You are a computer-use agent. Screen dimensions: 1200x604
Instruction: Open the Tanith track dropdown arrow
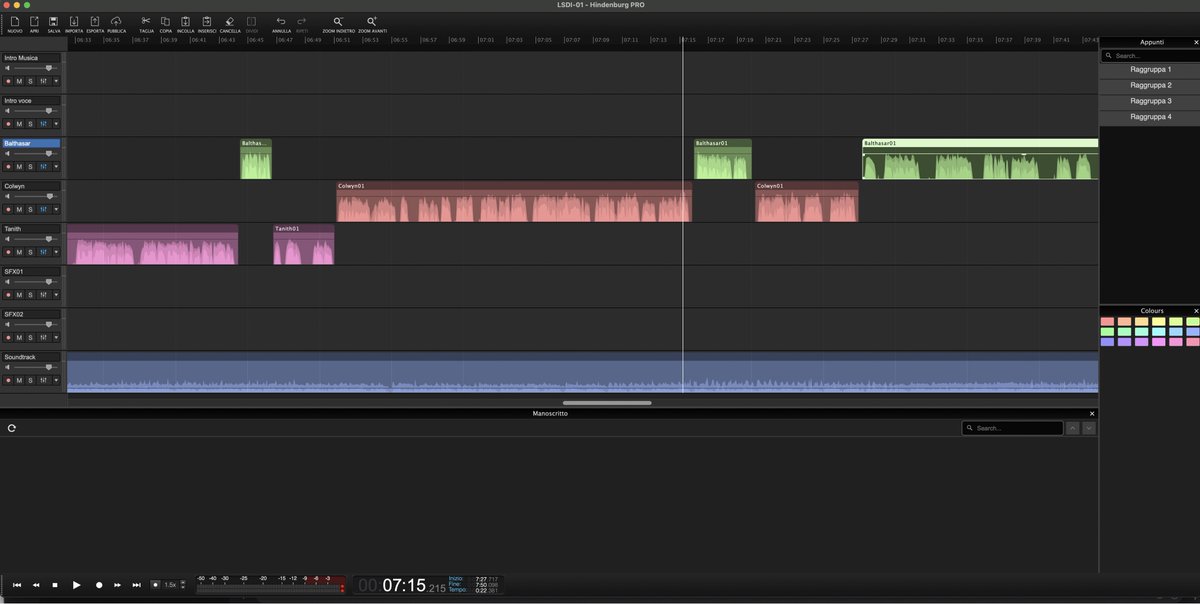56,252
